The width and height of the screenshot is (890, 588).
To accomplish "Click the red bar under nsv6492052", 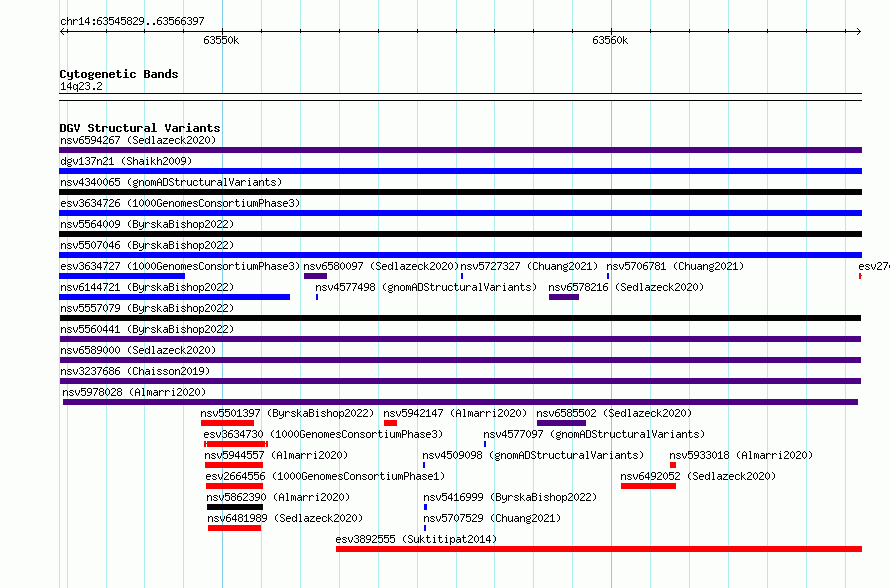I will click(648, 486).
